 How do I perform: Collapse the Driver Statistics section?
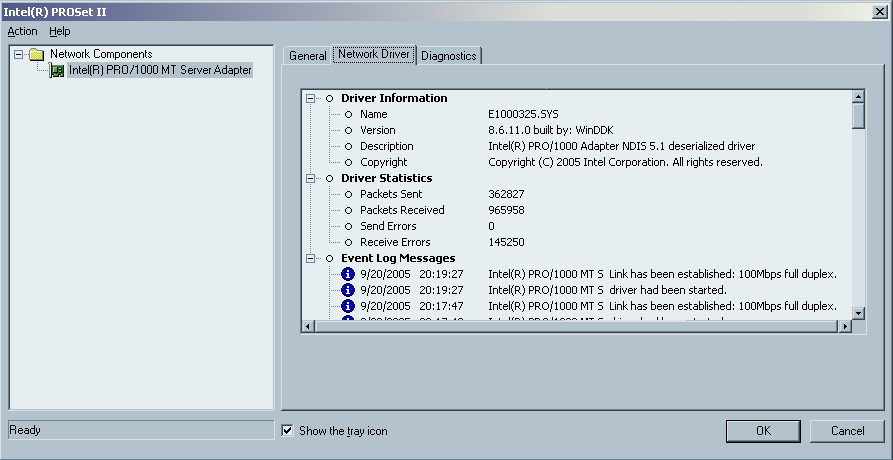310,179
